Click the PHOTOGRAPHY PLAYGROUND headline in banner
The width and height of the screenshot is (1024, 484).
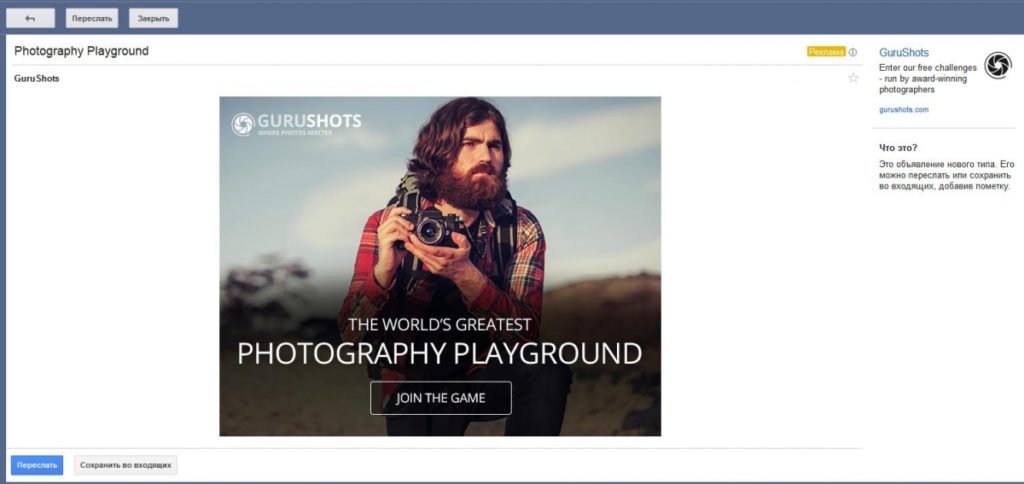(x=439, y=353)
